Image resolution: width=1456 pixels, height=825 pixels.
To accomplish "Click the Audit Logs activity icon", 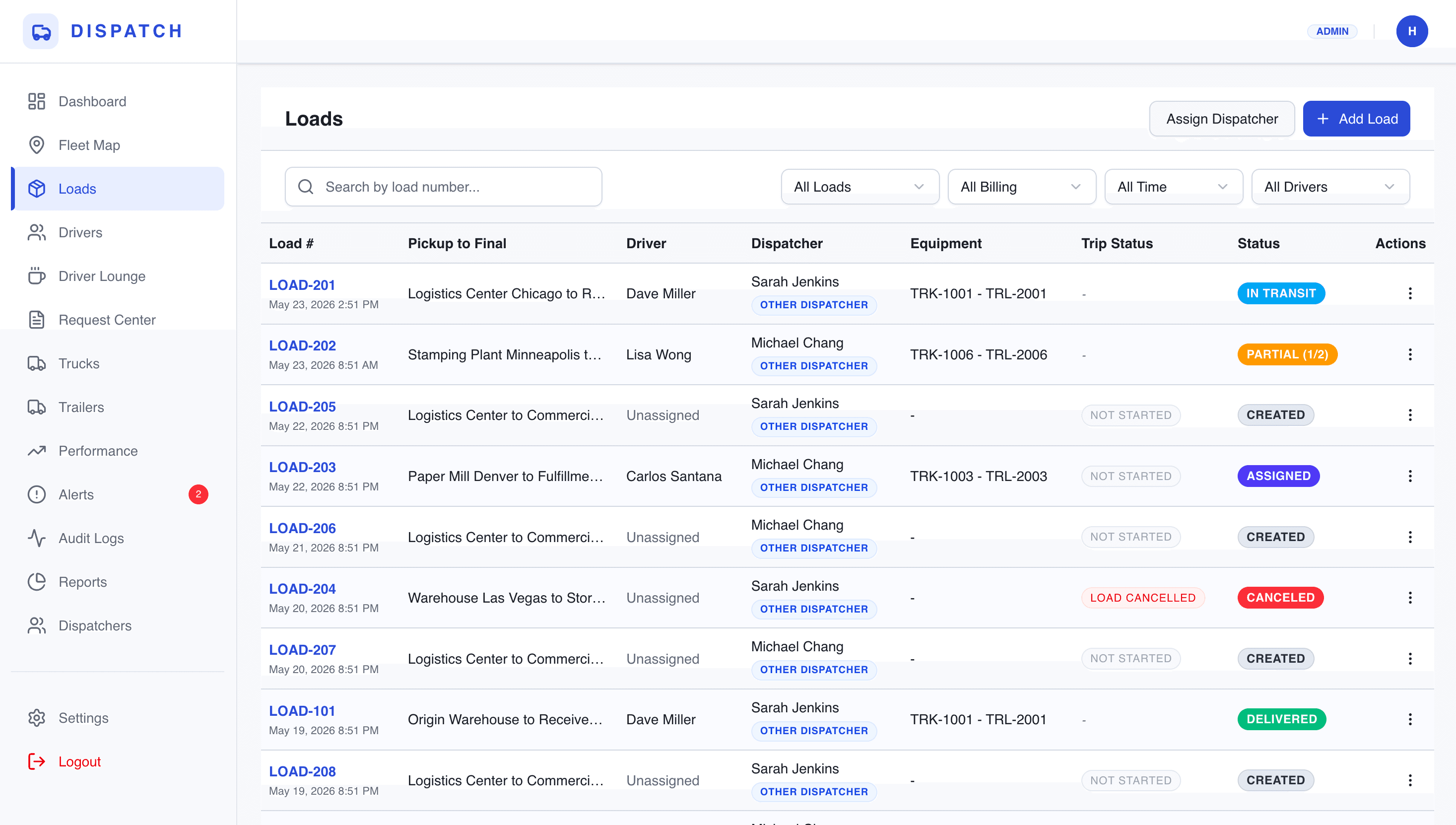I will coord(37,538).
